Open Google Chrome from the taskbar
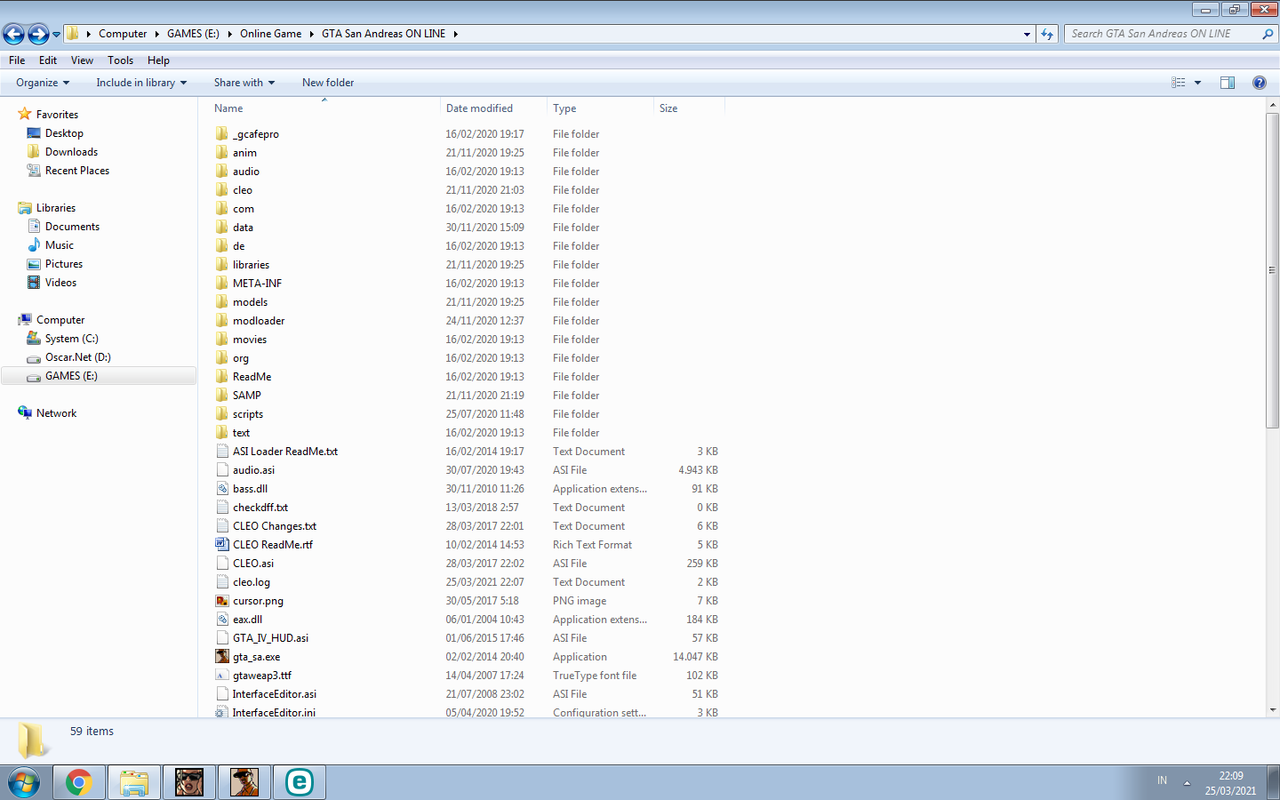Viewport: 1280px width, 800px height. tap(79, 782)
